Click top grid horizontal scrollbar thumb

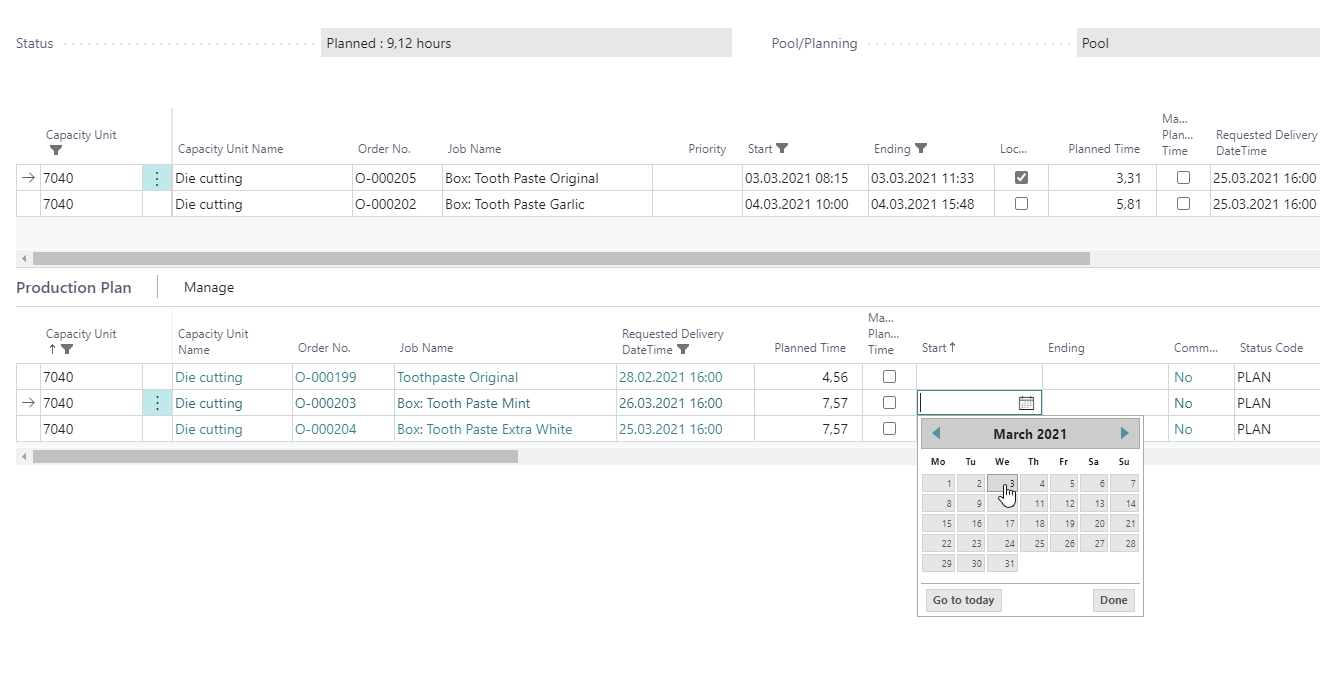561,258
